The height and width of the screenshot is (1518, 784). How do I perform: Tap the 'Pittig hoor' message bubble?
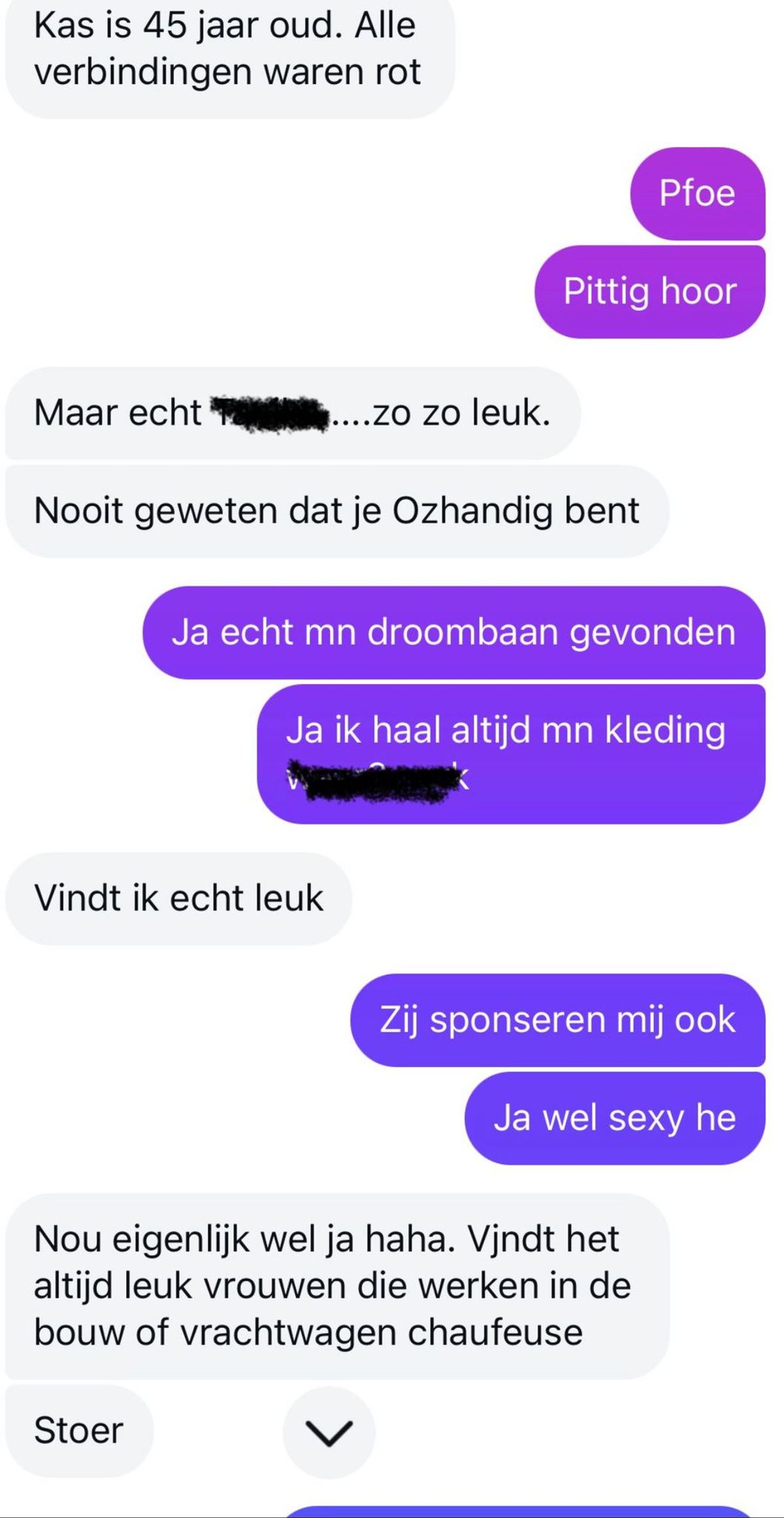[650, 291]
